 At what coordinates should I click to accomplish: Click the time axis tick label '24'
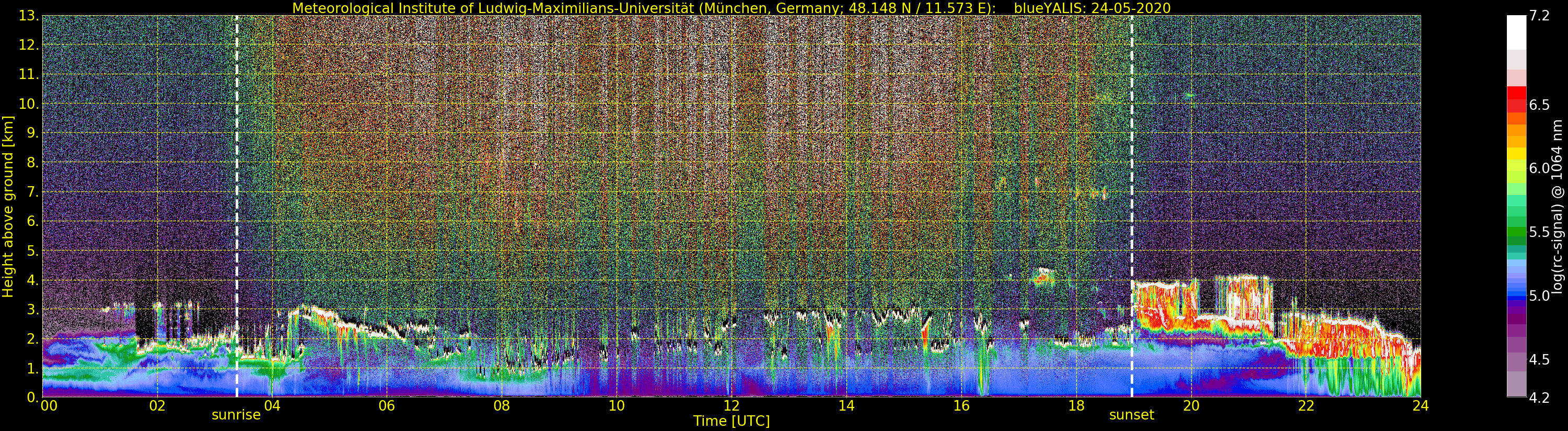1420,405
